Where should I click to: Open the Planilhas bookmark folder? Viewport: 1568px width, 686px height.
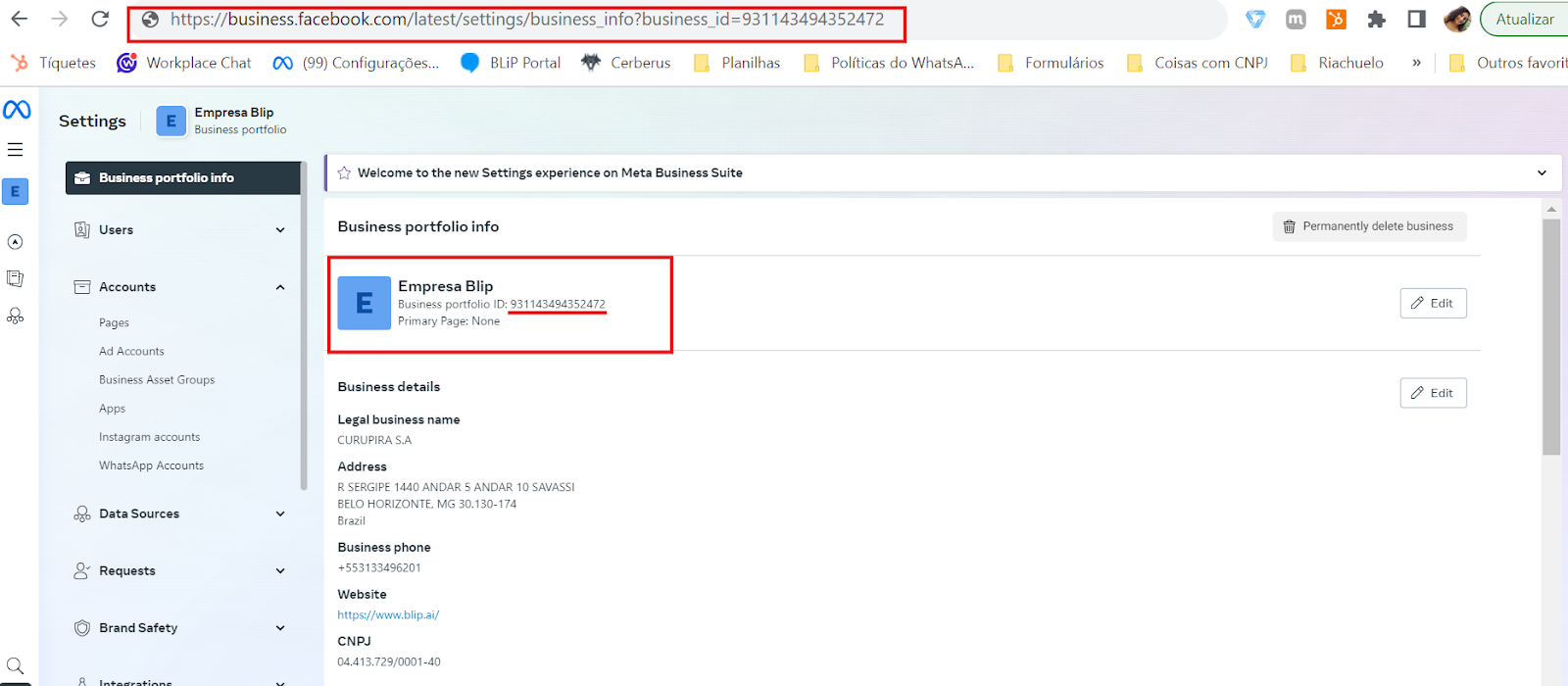click(x=737, y=63)
